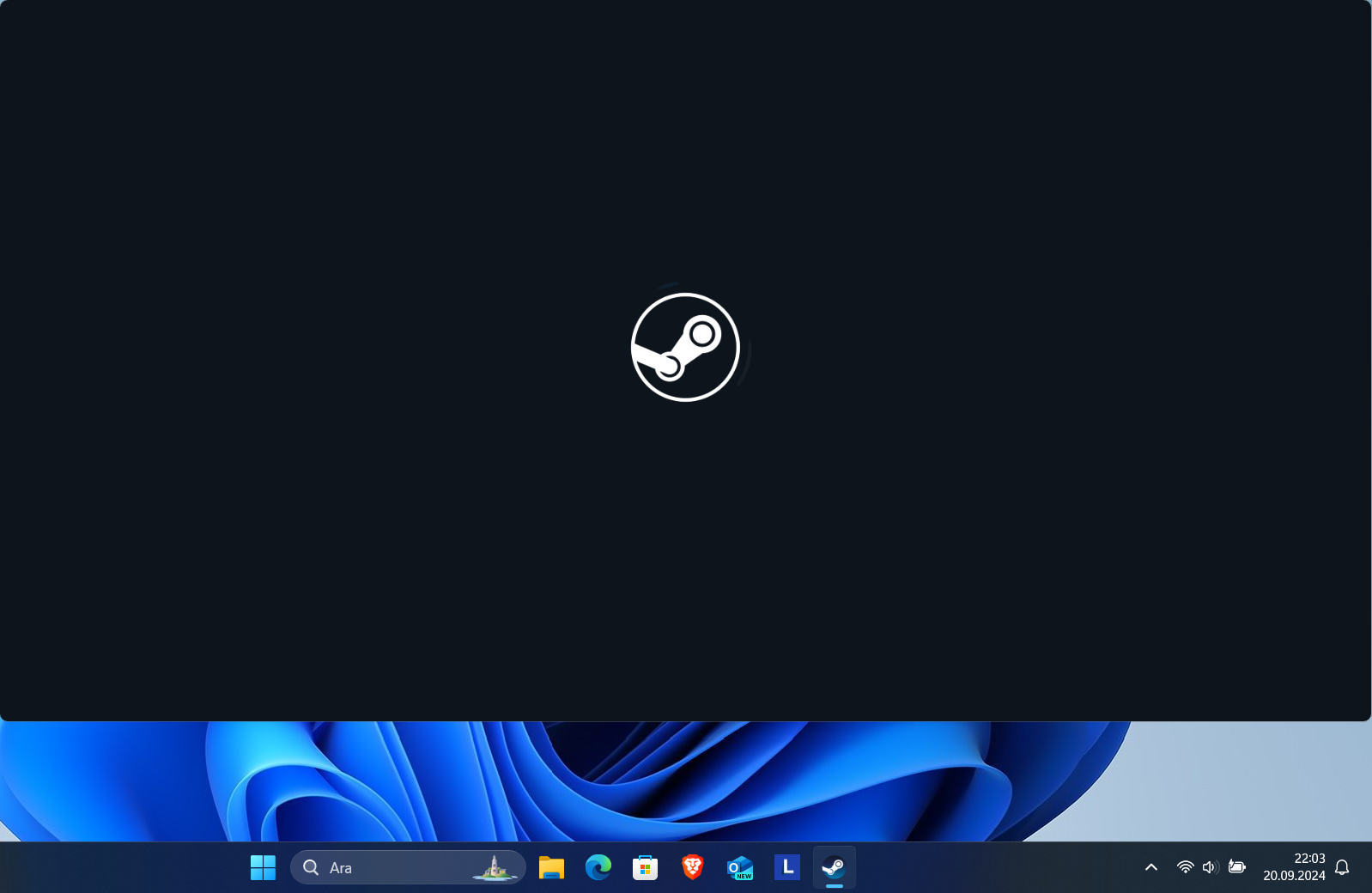Open File Explorer from the taskbar
This screenshot has width=1372, height=893.
click(x=551, y=867)
